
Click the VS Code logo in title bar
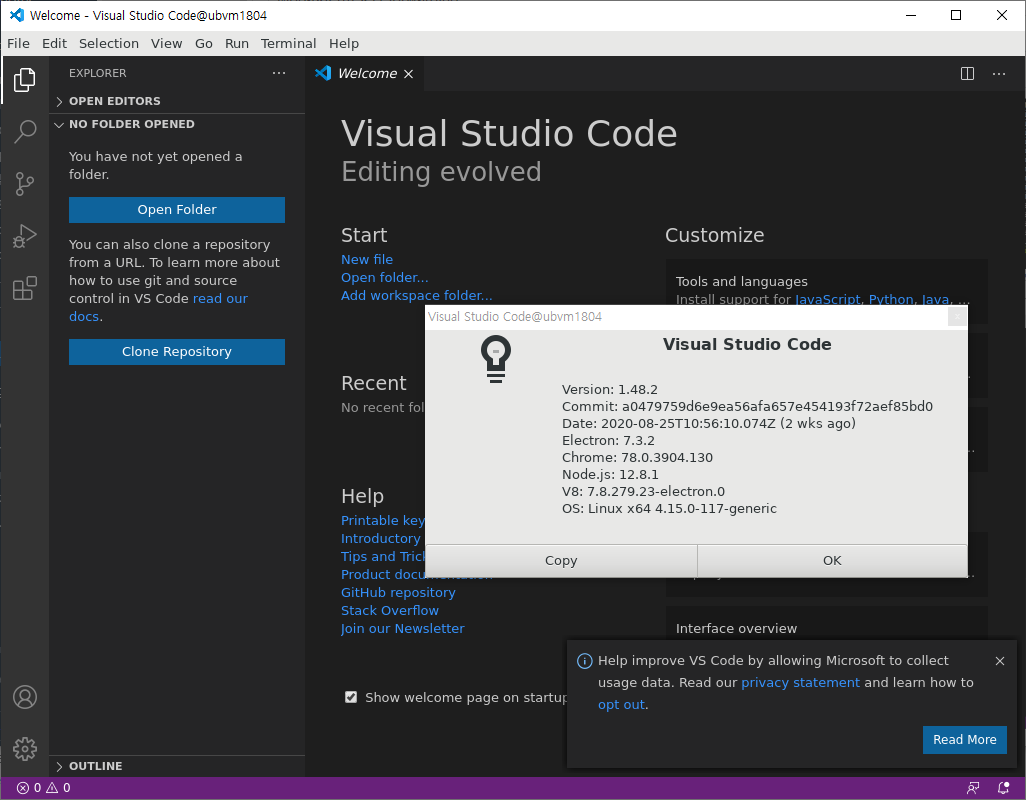(x=16, y=15)
